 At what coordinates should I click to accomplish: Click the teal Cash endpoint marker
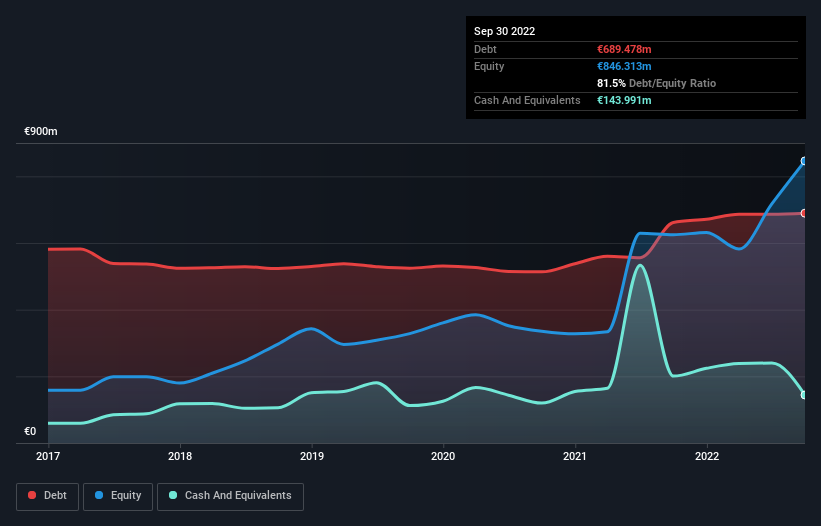804,395
